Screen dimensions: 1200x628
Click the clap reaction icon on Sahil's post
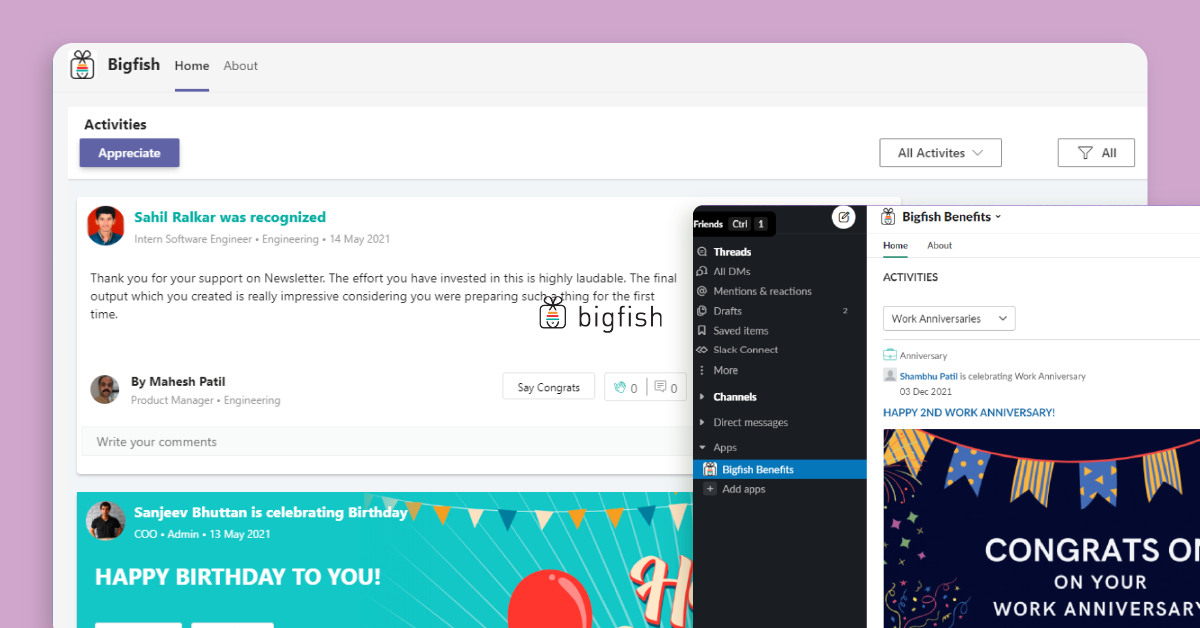point(620,388)
